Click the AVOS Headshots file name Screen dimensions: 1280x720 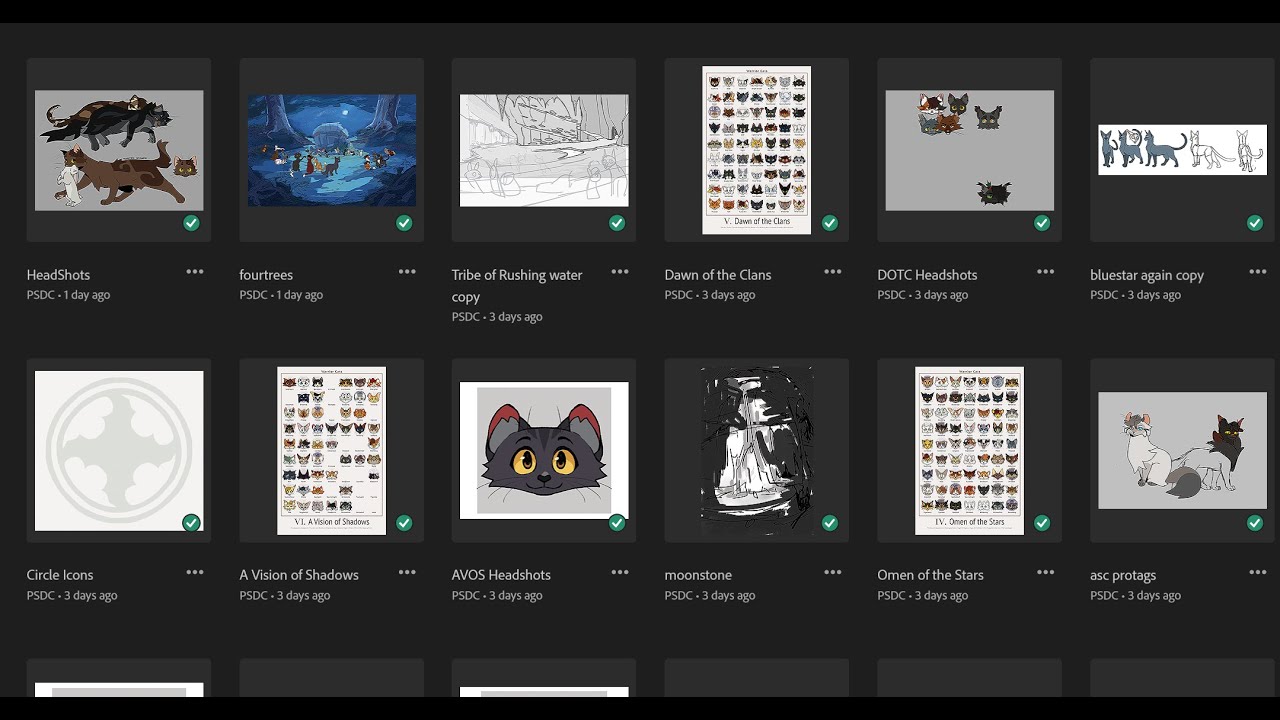501,575
